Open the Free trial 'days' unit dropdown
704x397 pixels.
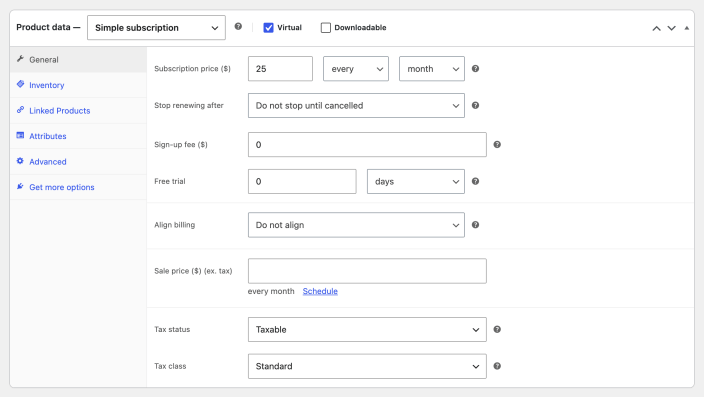point(416,181)
